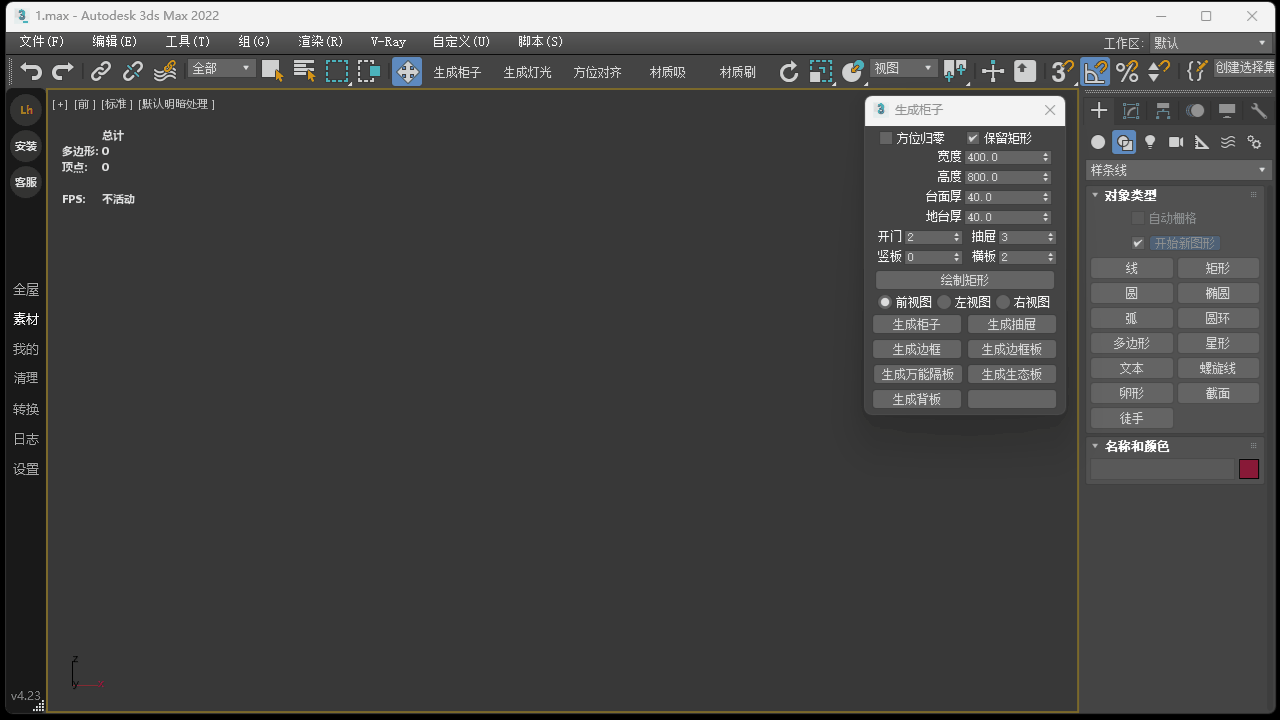Image resolution: width=1280 pixels, height=720 pixels.
Task: Activate the Select and Scale tool
Action: coord(821,71)
